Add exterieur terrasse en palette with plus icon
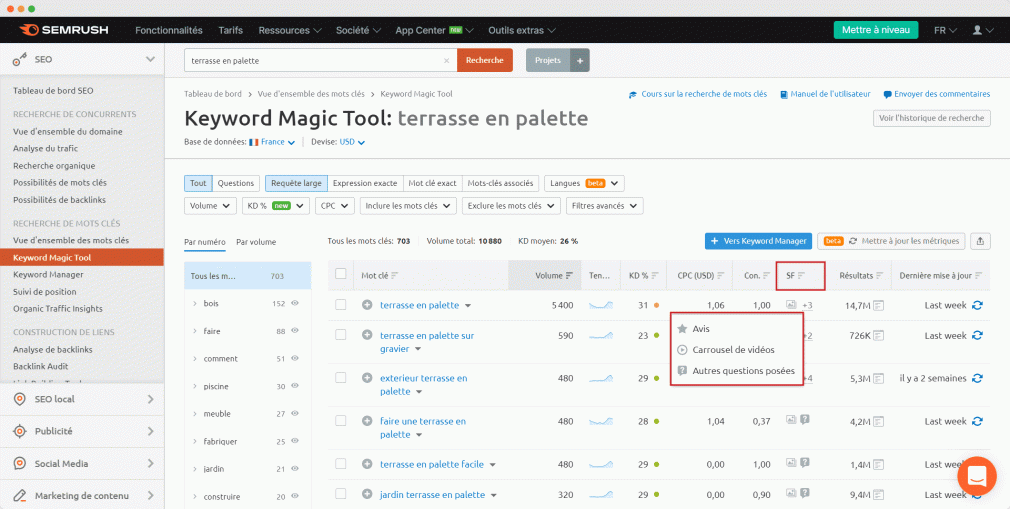Viewport: 1010px width, 509px height. (367, 378)
